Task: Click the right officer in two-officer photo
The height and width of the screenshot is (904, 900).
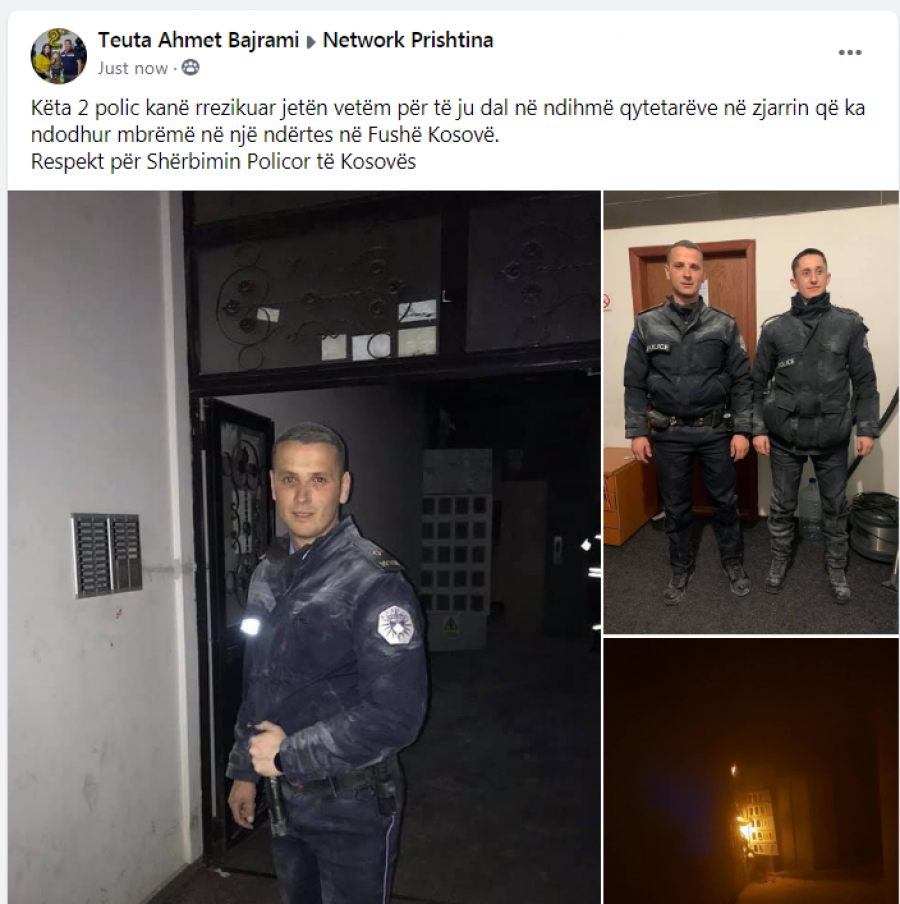Action: pos(816,425)
